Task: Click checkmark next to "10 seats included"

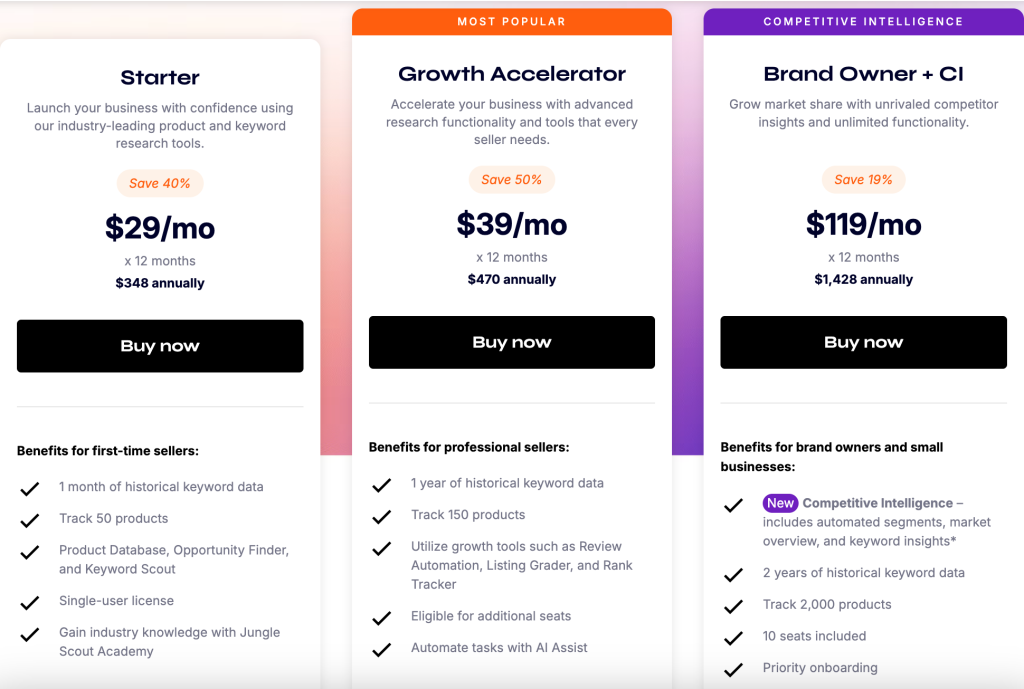Action: click(x=733, y=637)
